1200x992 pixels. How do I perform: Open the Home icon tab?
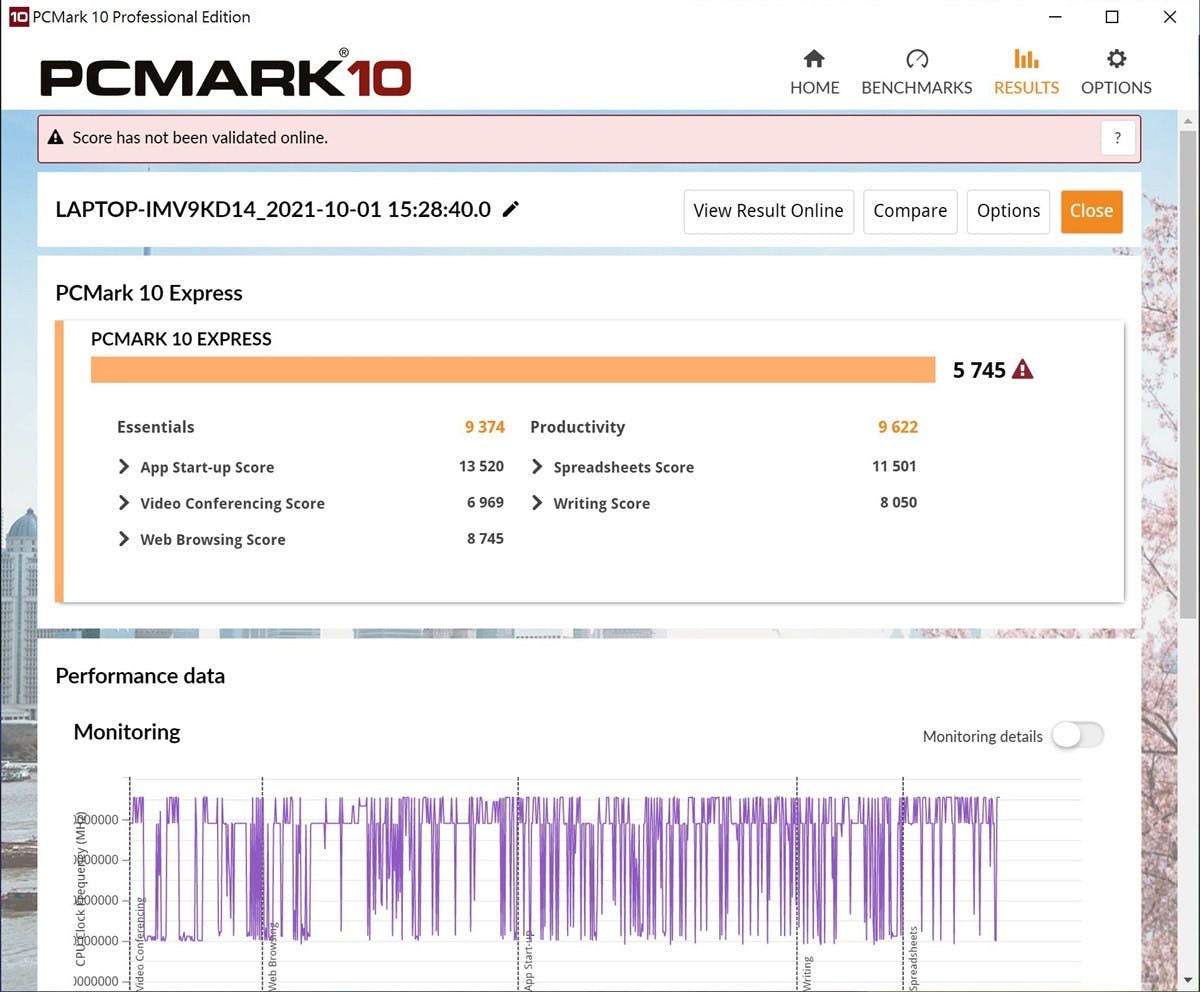tap(814, 59)
